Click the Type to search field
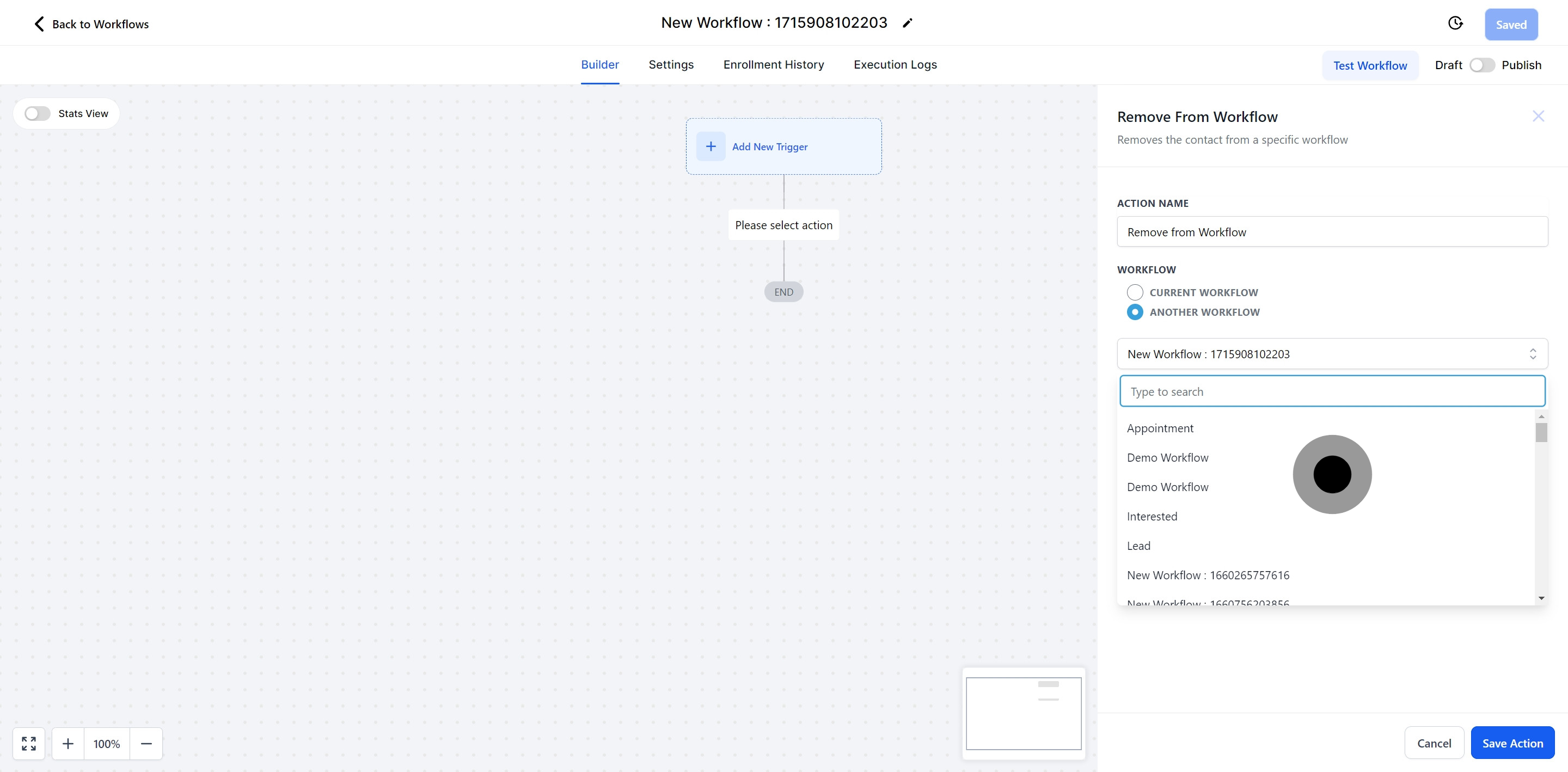Screen dimensions: 1568x772 coord(1332,391)
